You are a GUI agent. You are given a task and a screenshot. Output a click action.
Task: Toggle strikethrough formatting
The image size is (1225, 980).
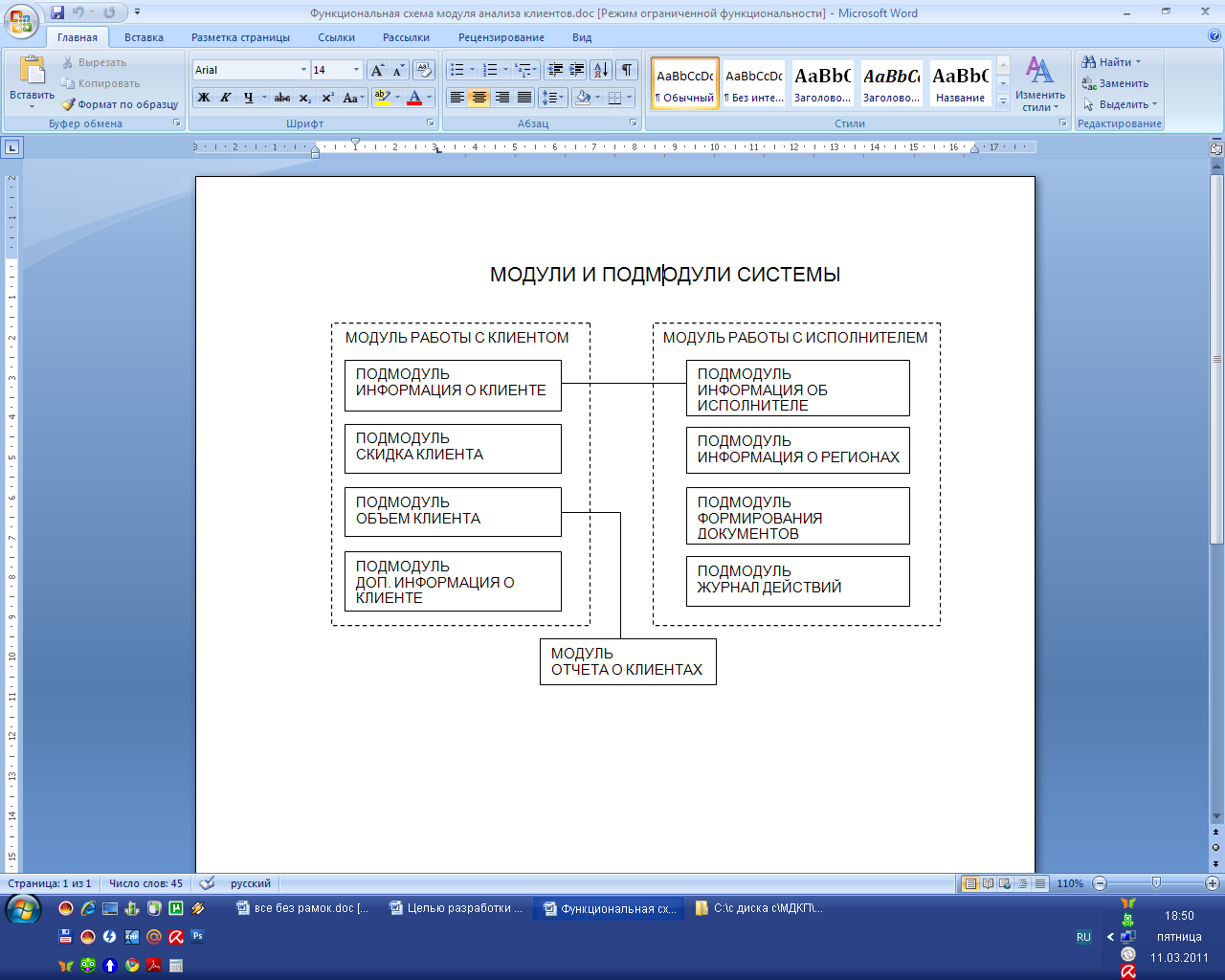282,98
